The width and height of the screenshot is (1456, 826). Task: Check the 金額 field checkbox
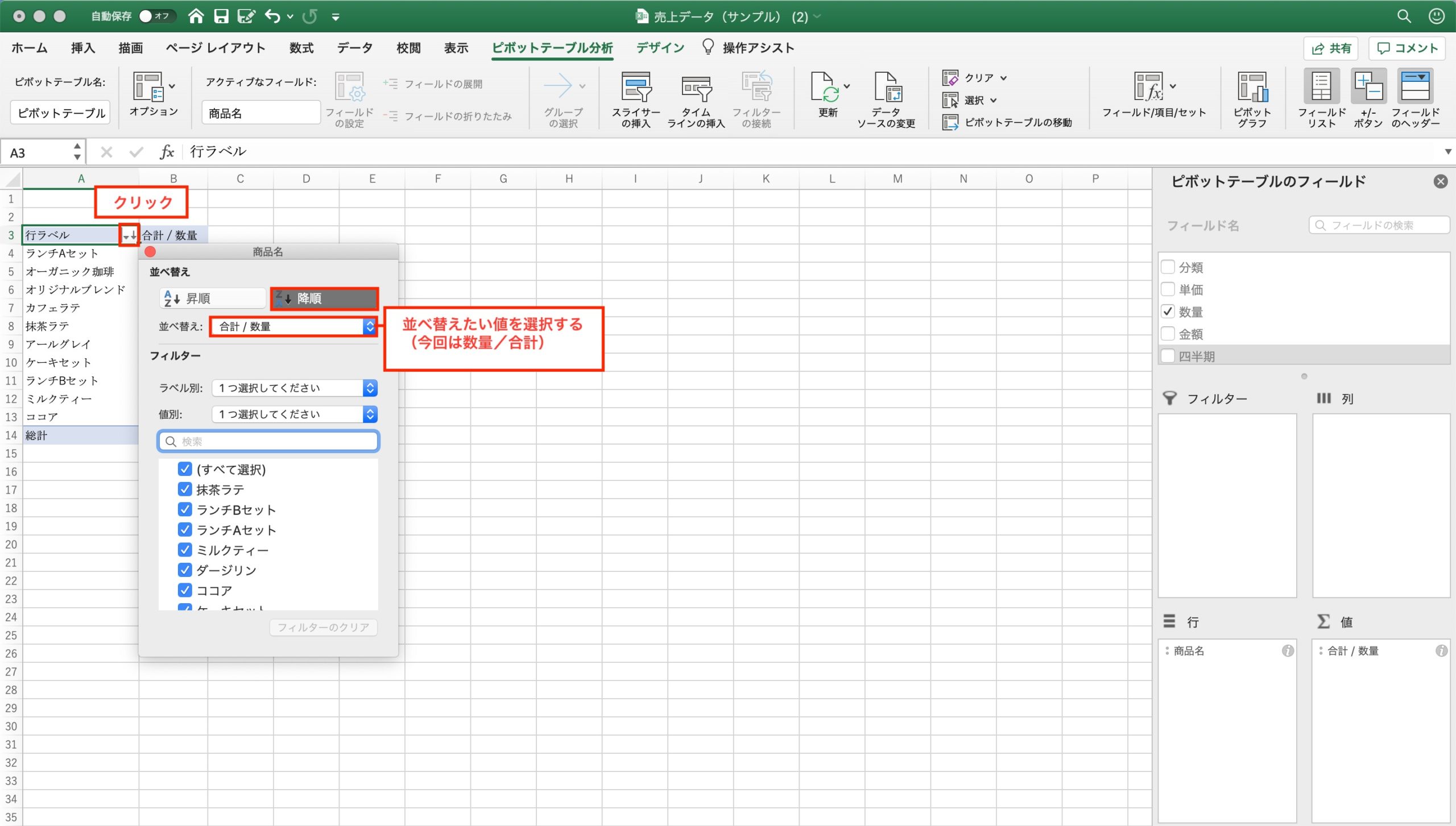(x=1168, y=334)
